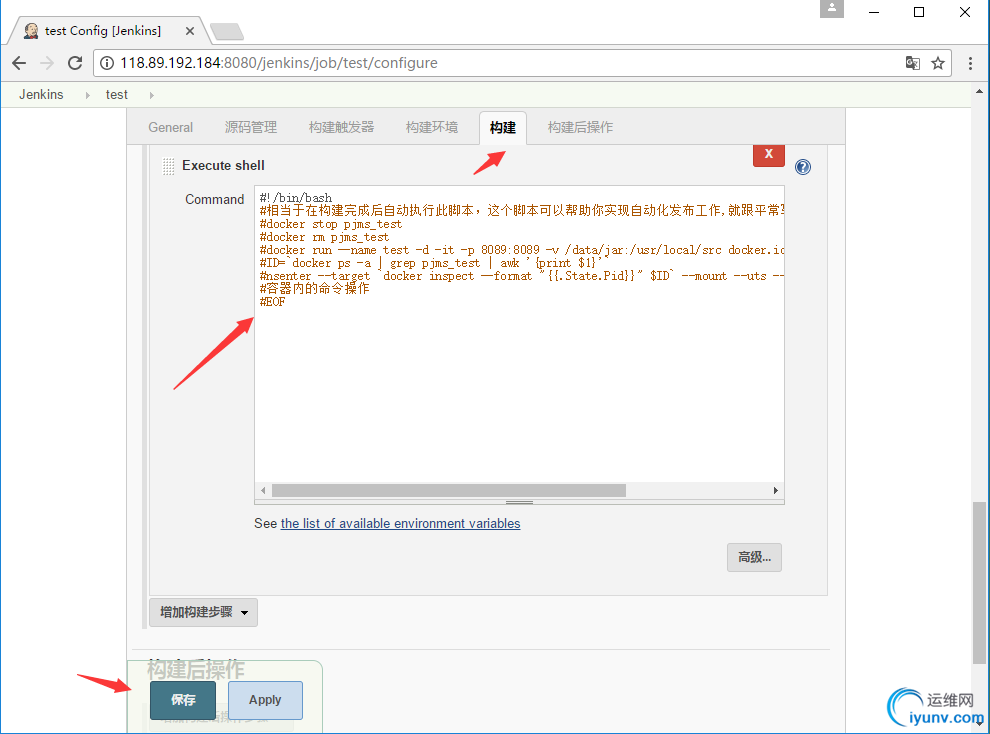990x734 pixels.
Task: Open a new browser tab
Action: (x=227, y=31)
